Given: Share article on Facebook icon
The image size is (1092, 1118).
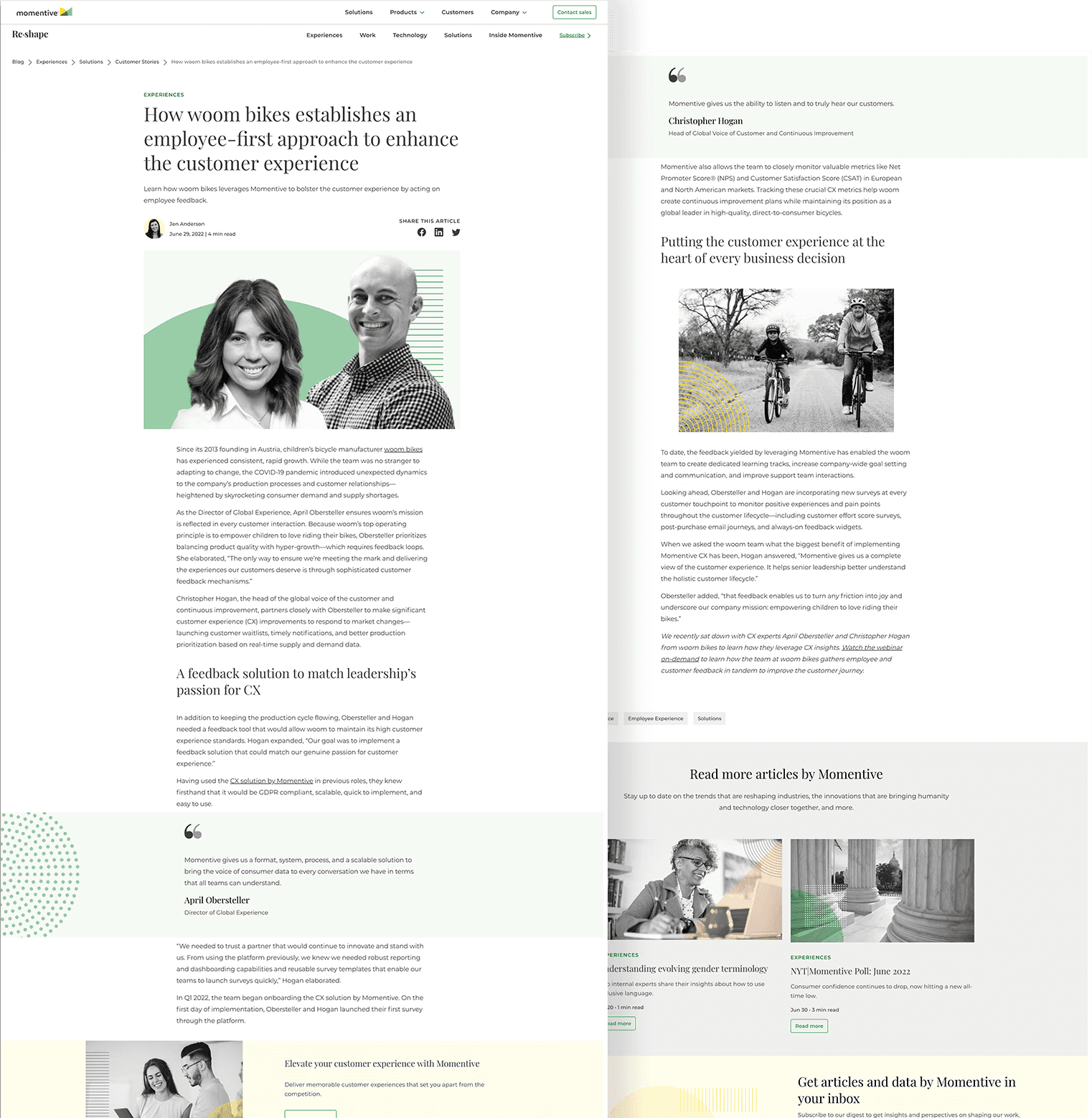Looking at the screenshot, I should click(x=421, y=232).
